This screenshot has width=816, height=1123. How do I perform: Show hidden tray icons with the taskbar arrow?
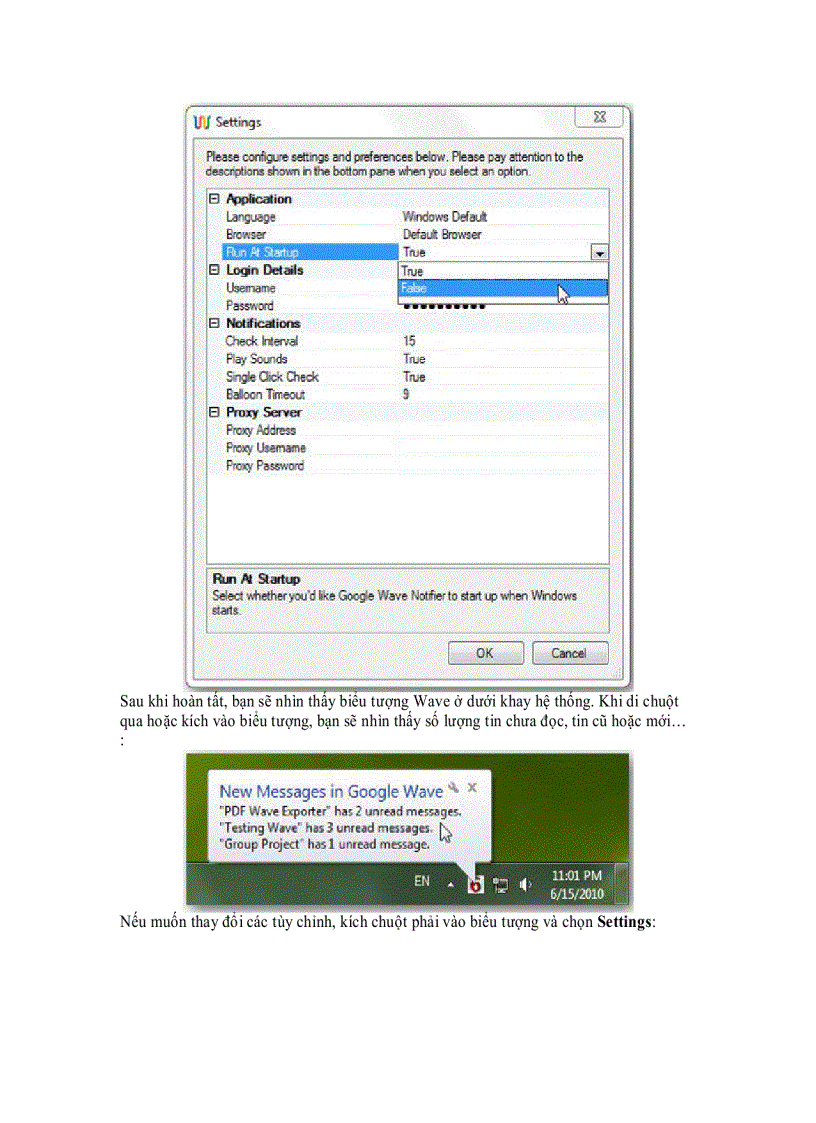point(449,882)
